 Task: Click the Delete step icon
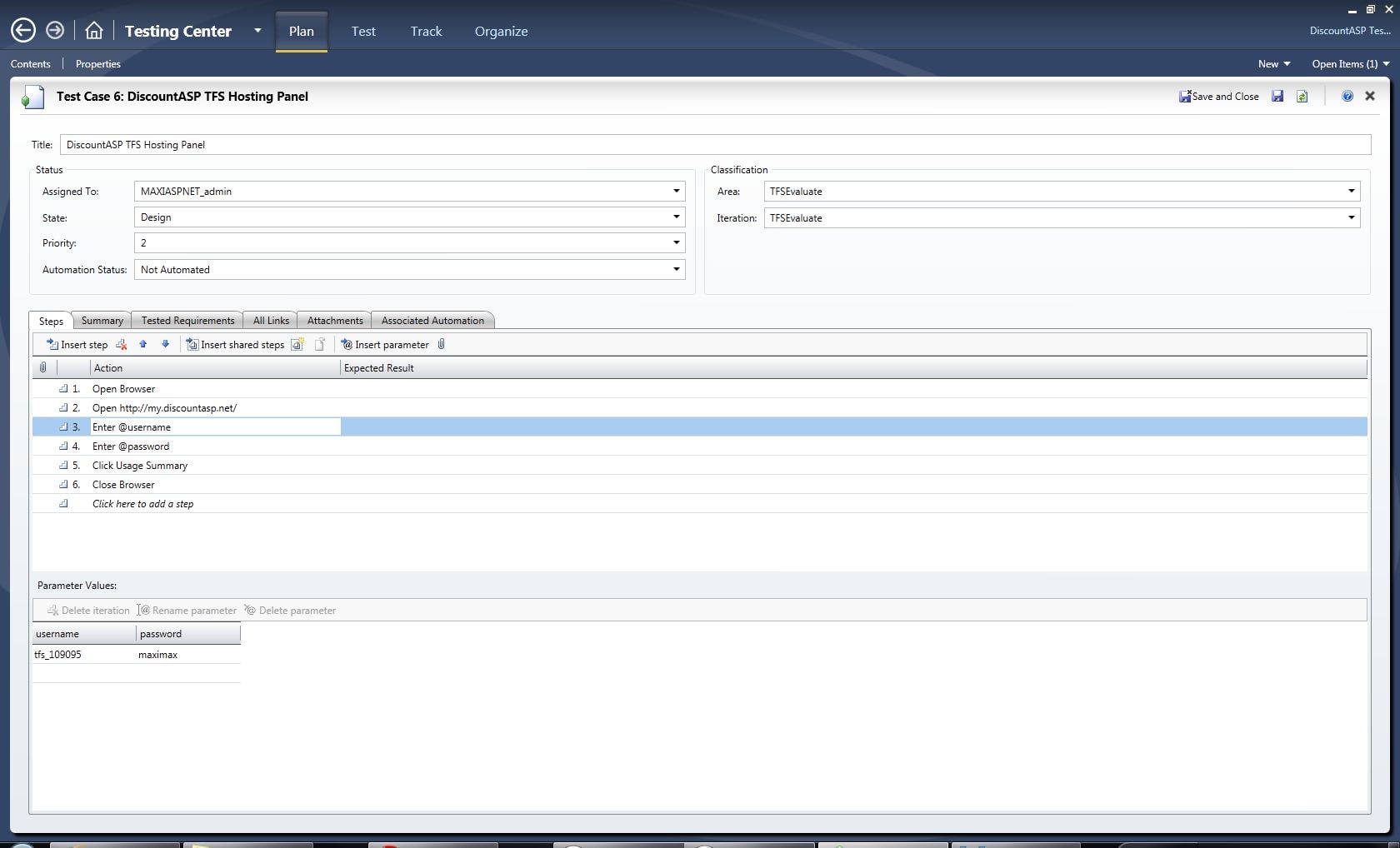tap(122, 345)
